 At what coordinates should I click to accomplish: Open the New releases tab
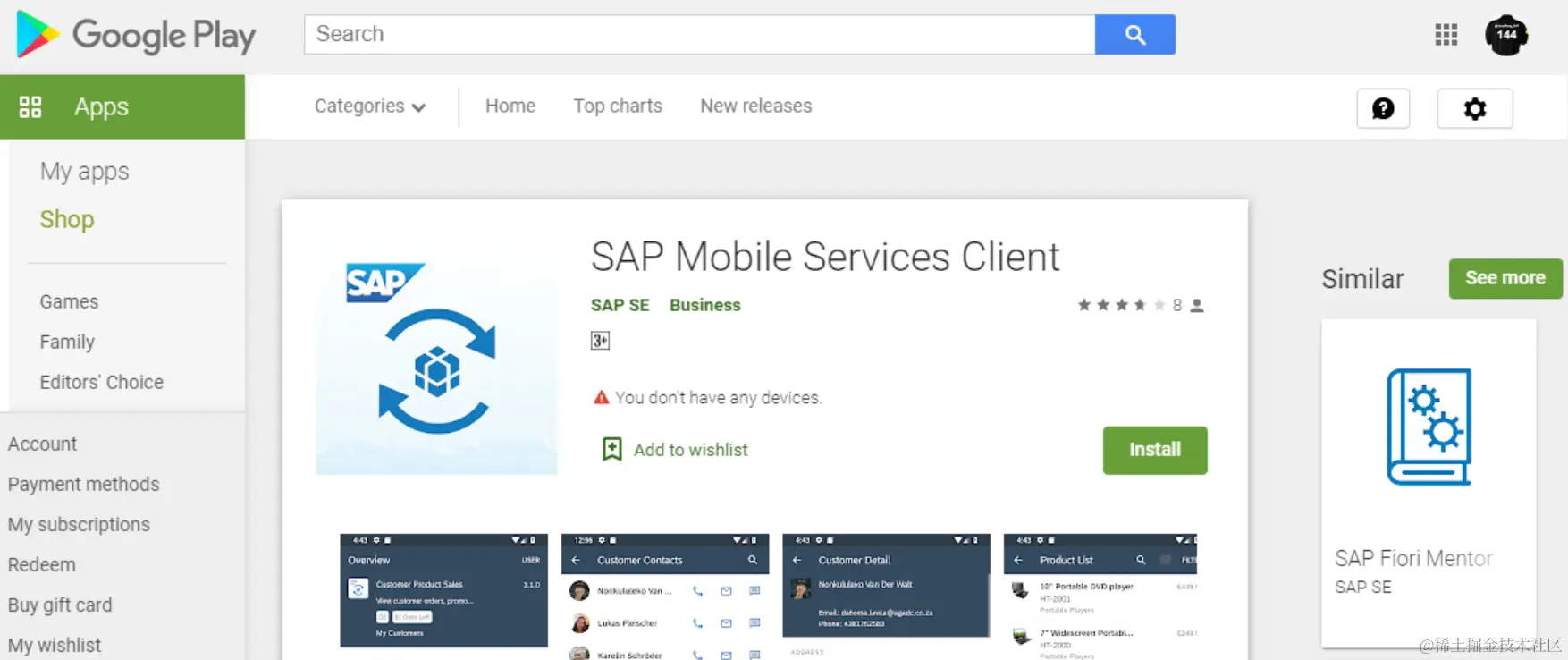coord(756,106)
